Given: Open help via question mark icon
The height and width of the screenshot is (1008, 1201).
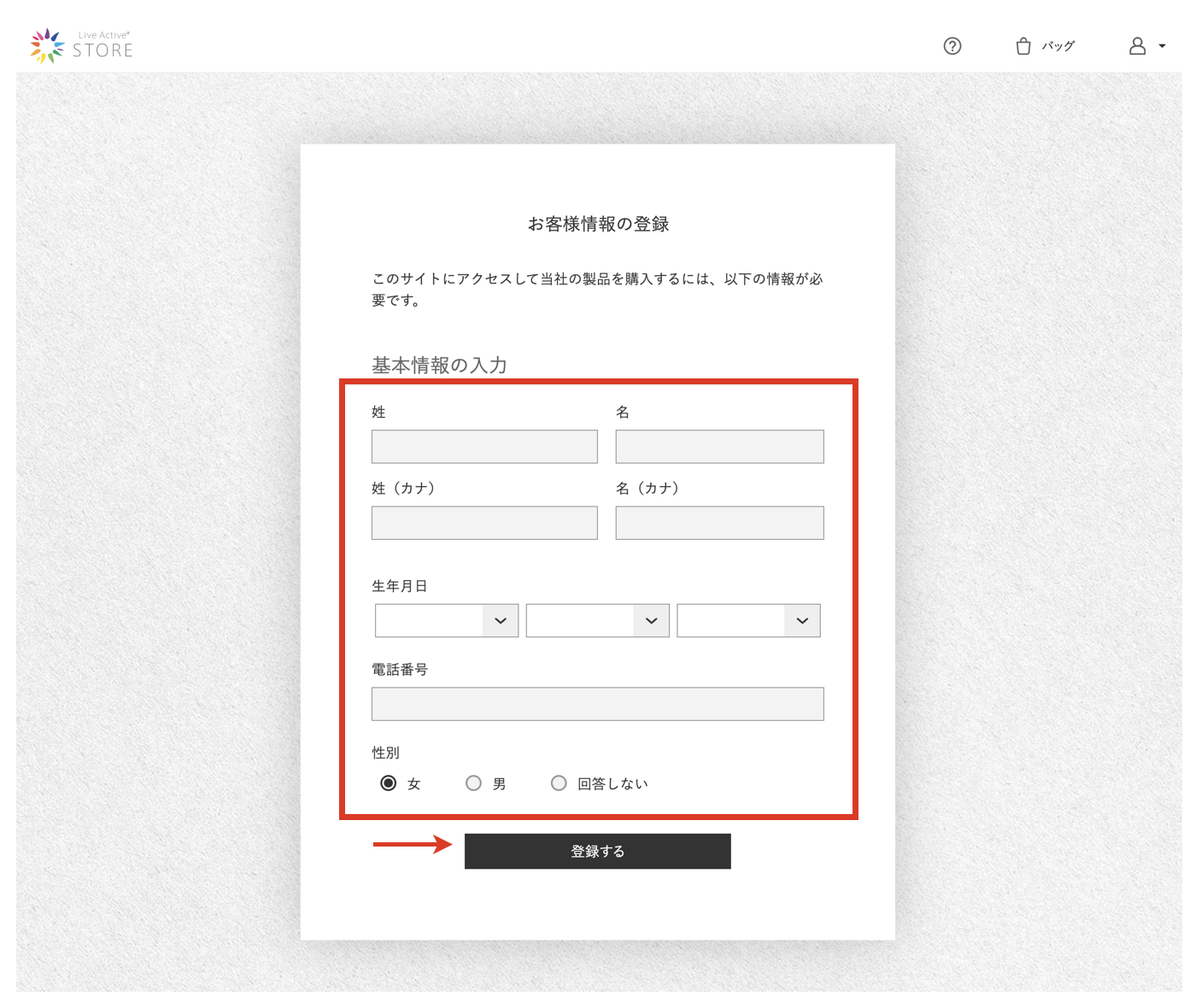Looking at the screenshot, I should 952,46.
